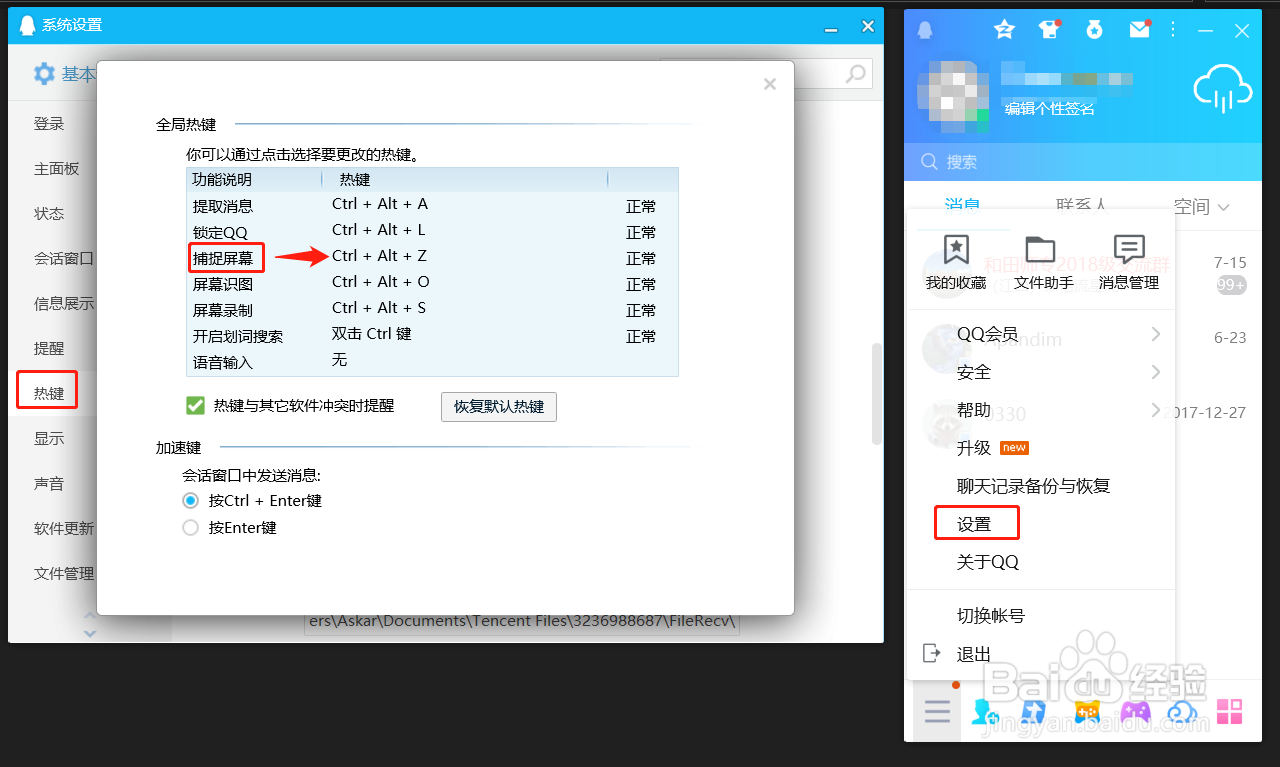Click hotkey Ctrl + Alt + O for 屏幕识图
Screen dimensions: 1280x767
point(381,282)
